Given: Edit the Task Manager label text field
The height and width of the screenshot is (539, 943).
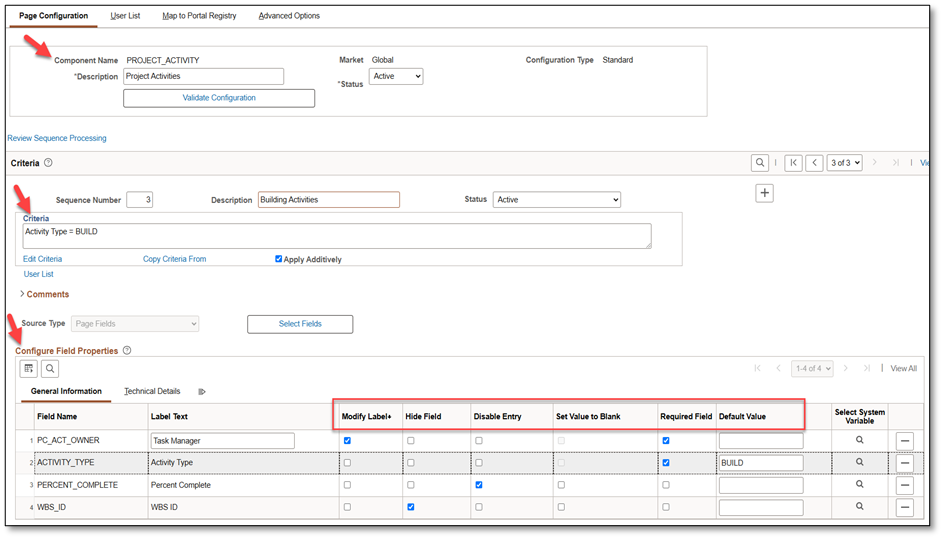Looking at the screenshot, I should pos(223,441).
